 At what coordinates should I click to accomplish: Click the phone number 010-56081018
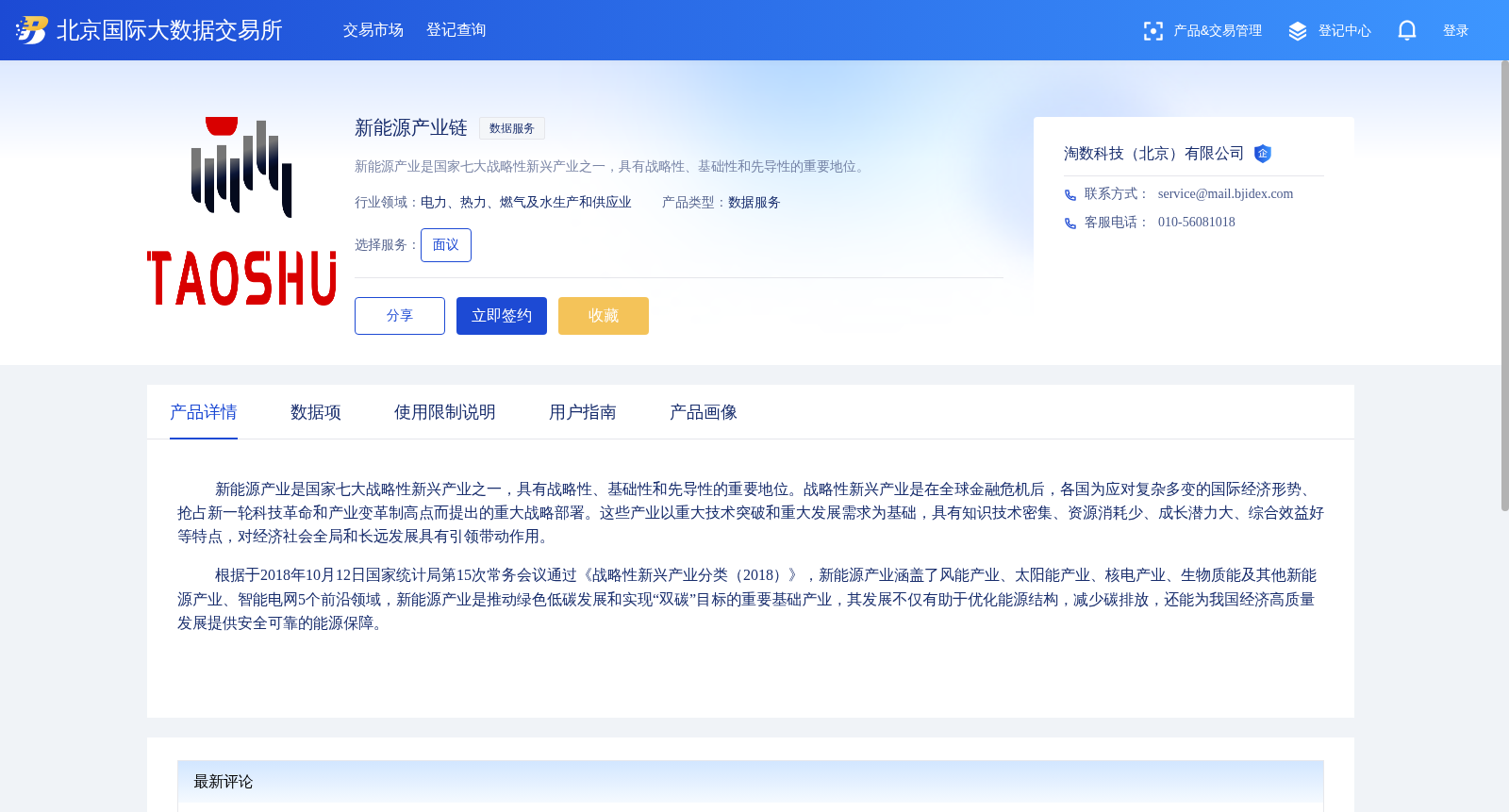[x=1197, y=223]
